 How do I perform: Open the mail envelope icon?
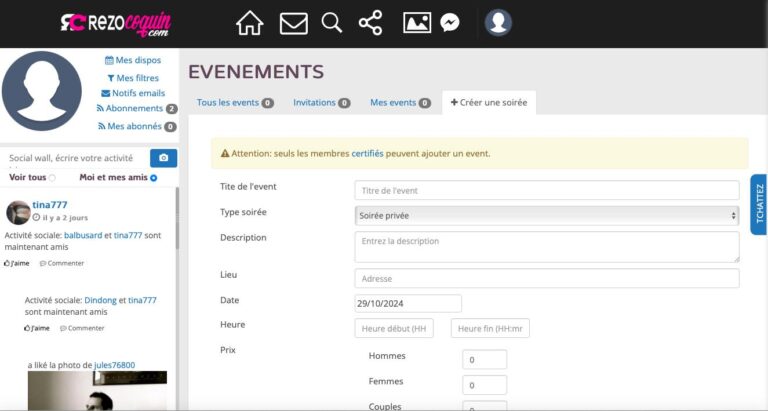(x=293, y=24)
